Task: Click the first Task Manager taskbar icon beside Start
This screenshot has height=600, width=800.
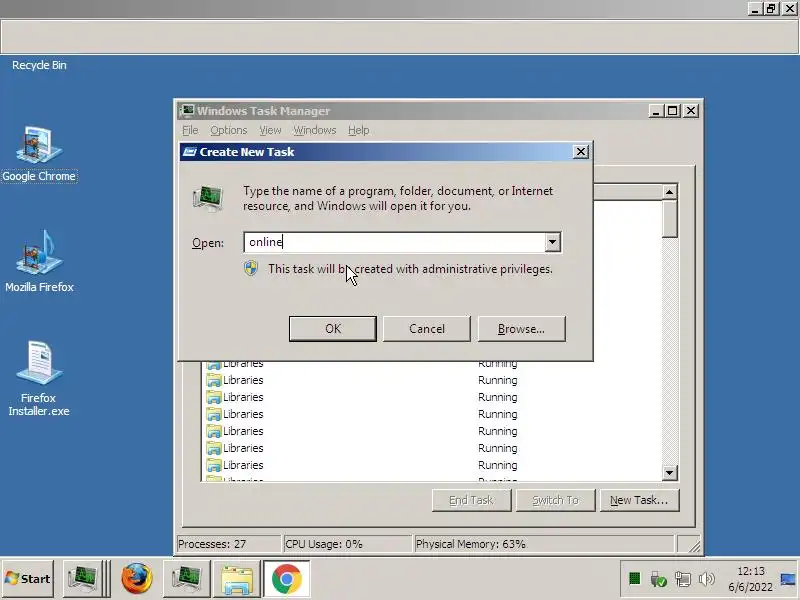Action: 83,579
